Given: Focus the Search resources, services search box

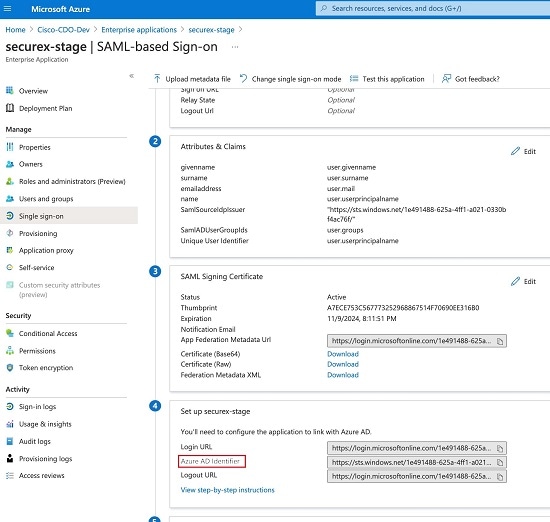Looking at the screenshot, I should 433,8.
